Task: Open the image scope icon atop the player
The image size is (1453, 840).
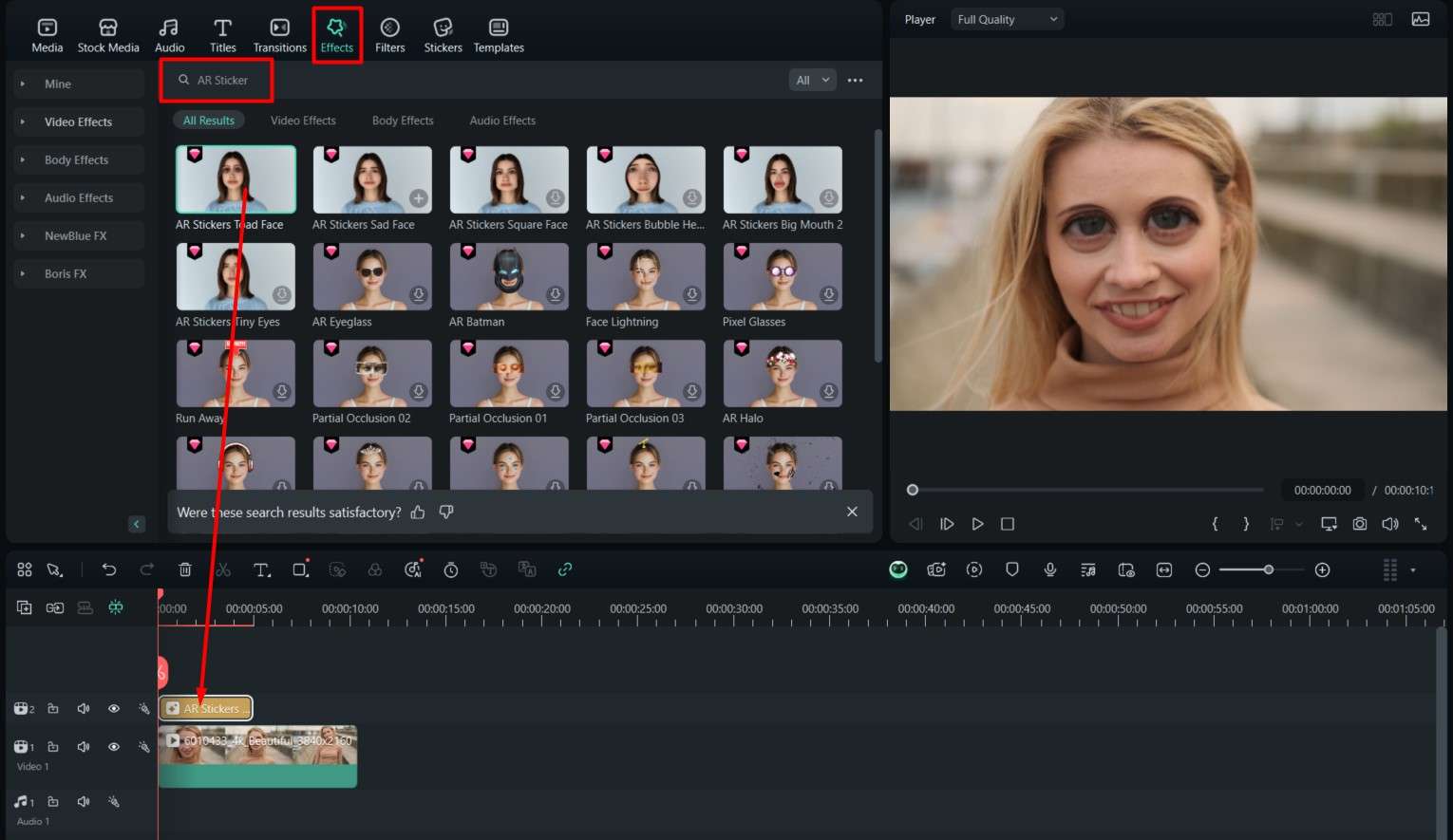Action: pos(1421,19)
